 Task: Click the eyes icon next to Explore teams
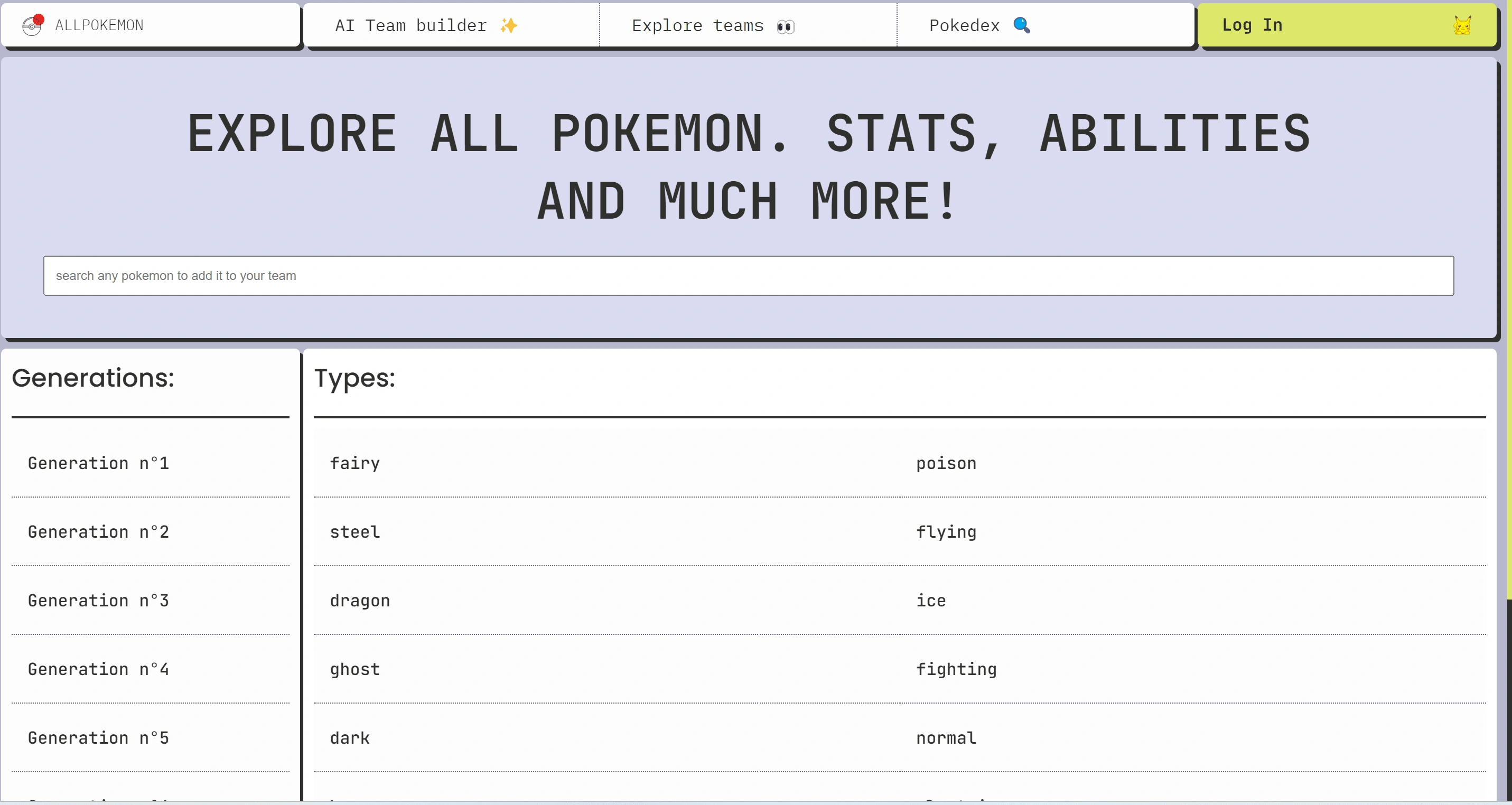(786, 26)
